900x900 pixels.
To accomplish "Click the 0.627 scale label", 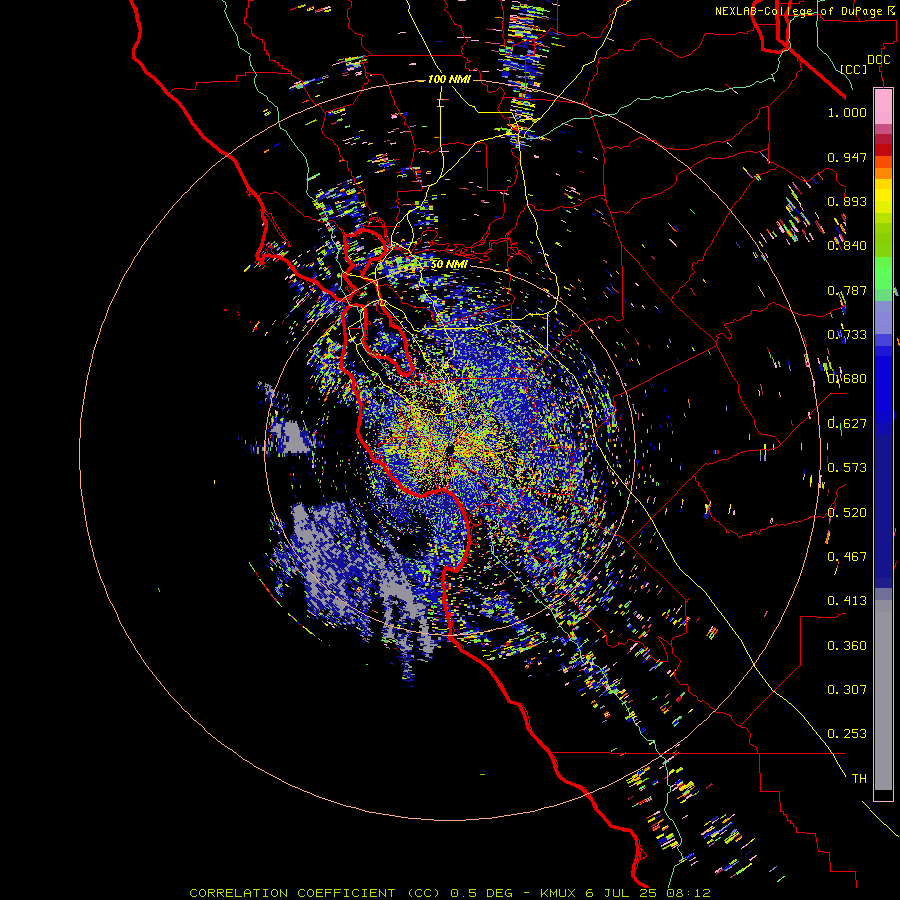I will point(847,424).
